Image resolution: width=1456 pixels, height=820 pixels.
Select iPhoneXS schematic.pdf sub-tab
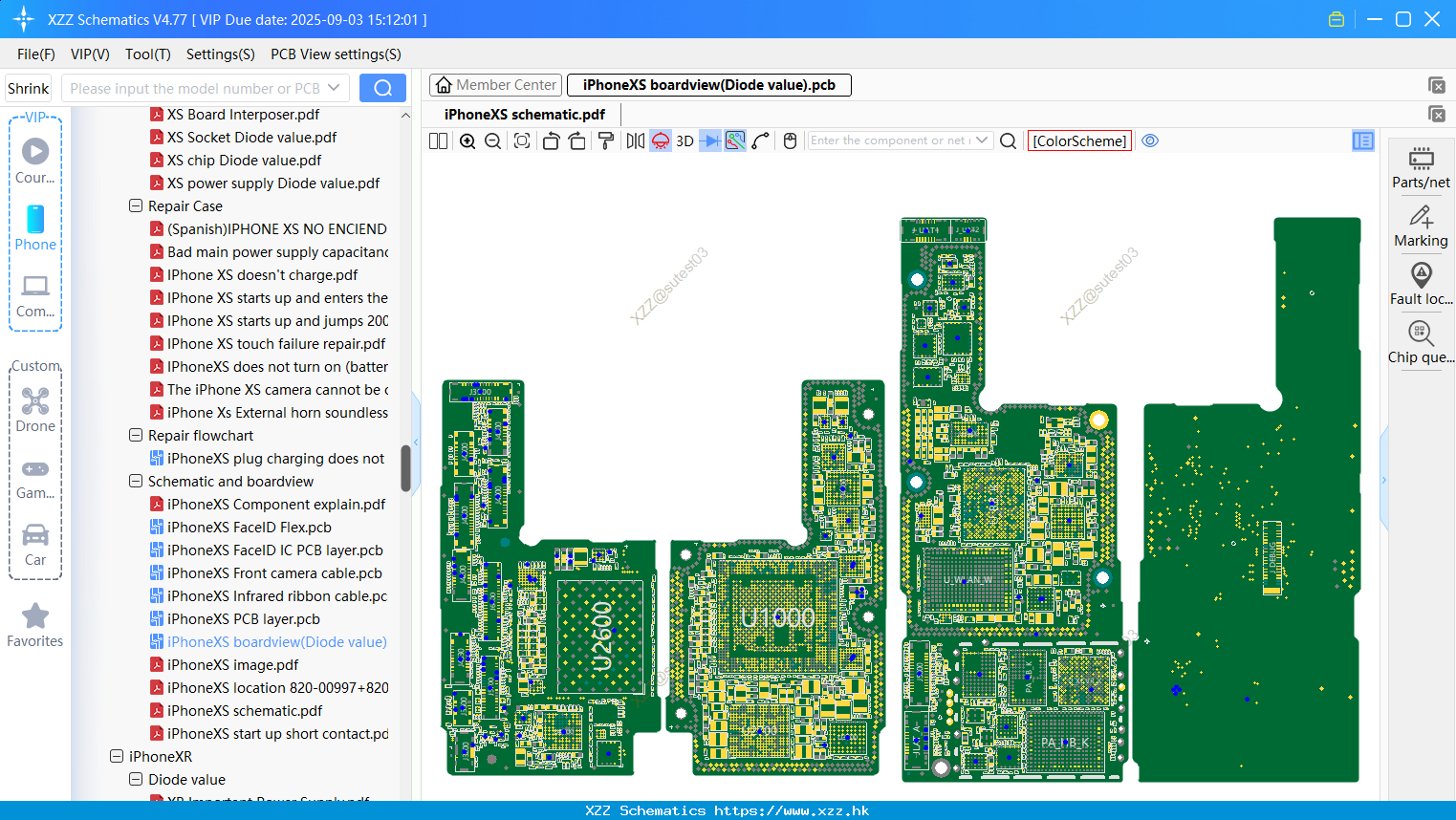pyautogui.click(x=525, y=114)
